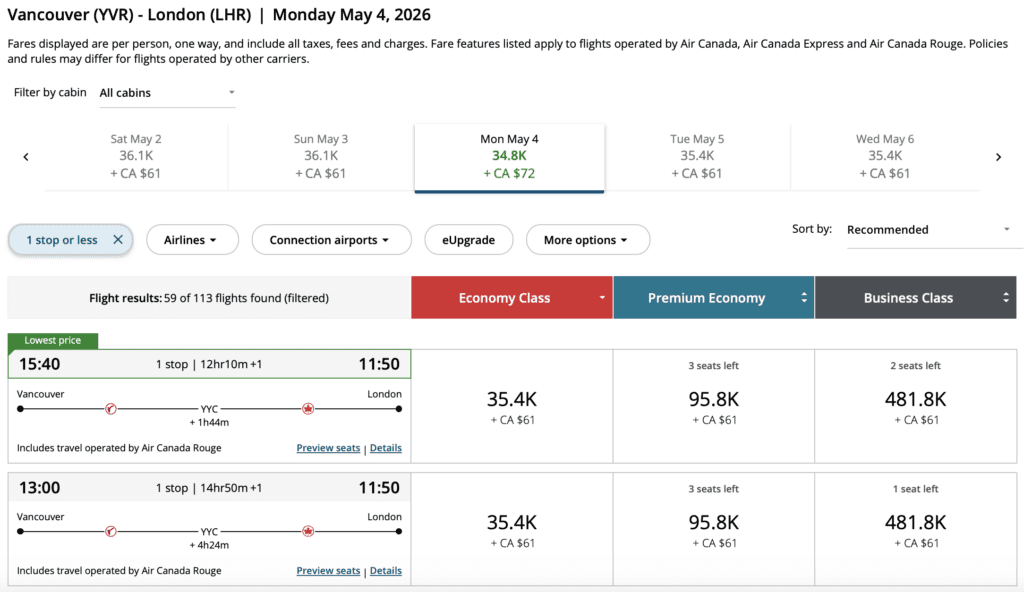Select 481.8K Business Class fare on 15:40 flight

pyautogui.click(x=915, y=401)
